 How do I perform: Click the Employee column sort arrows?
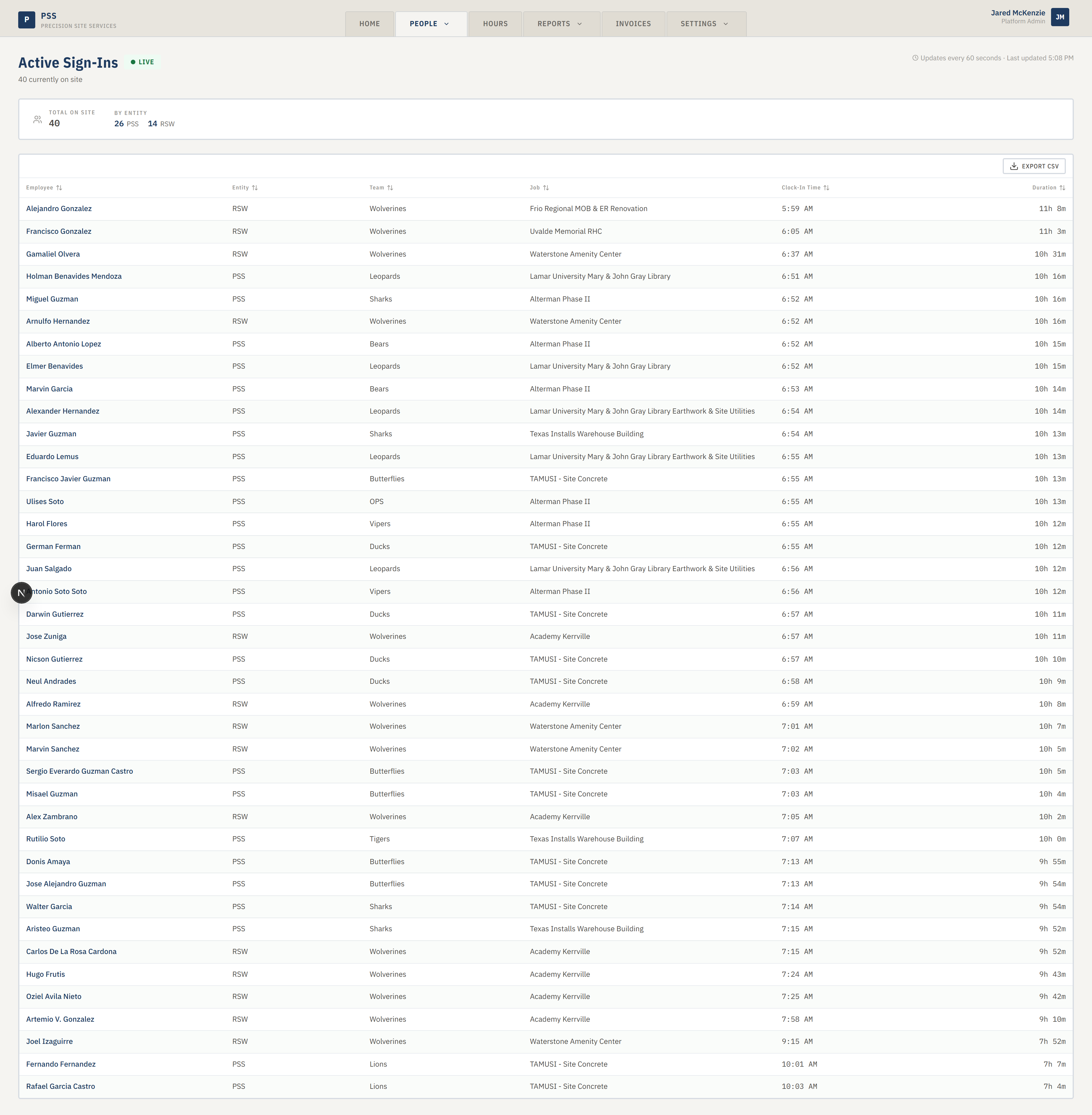59,187
